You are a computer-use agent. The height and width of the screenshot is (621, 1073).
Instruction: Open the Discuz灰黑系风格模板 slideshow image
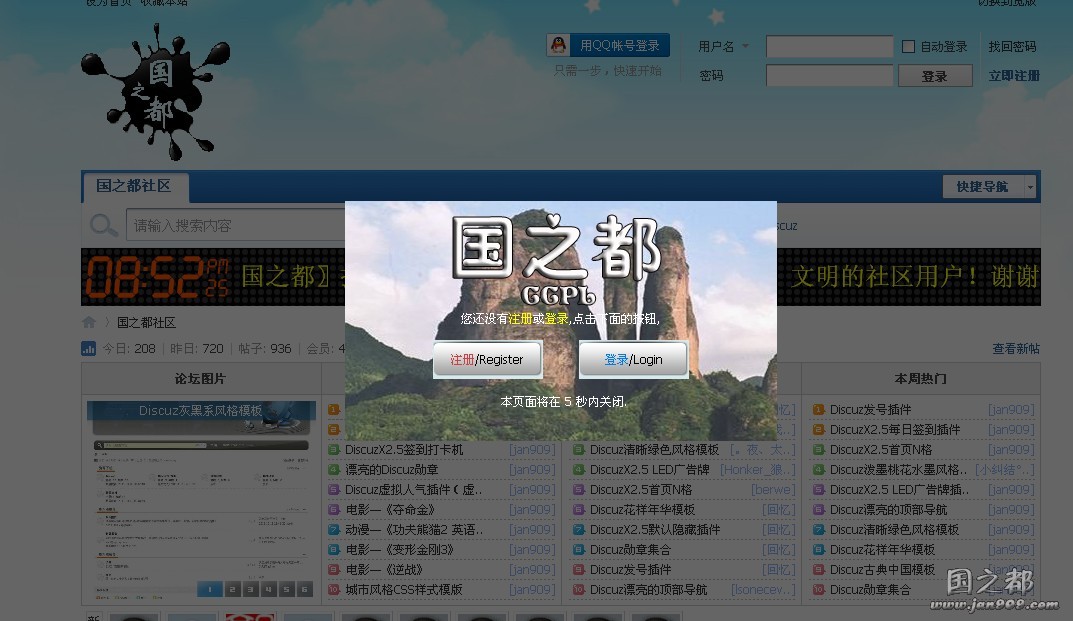coord(201,500)
